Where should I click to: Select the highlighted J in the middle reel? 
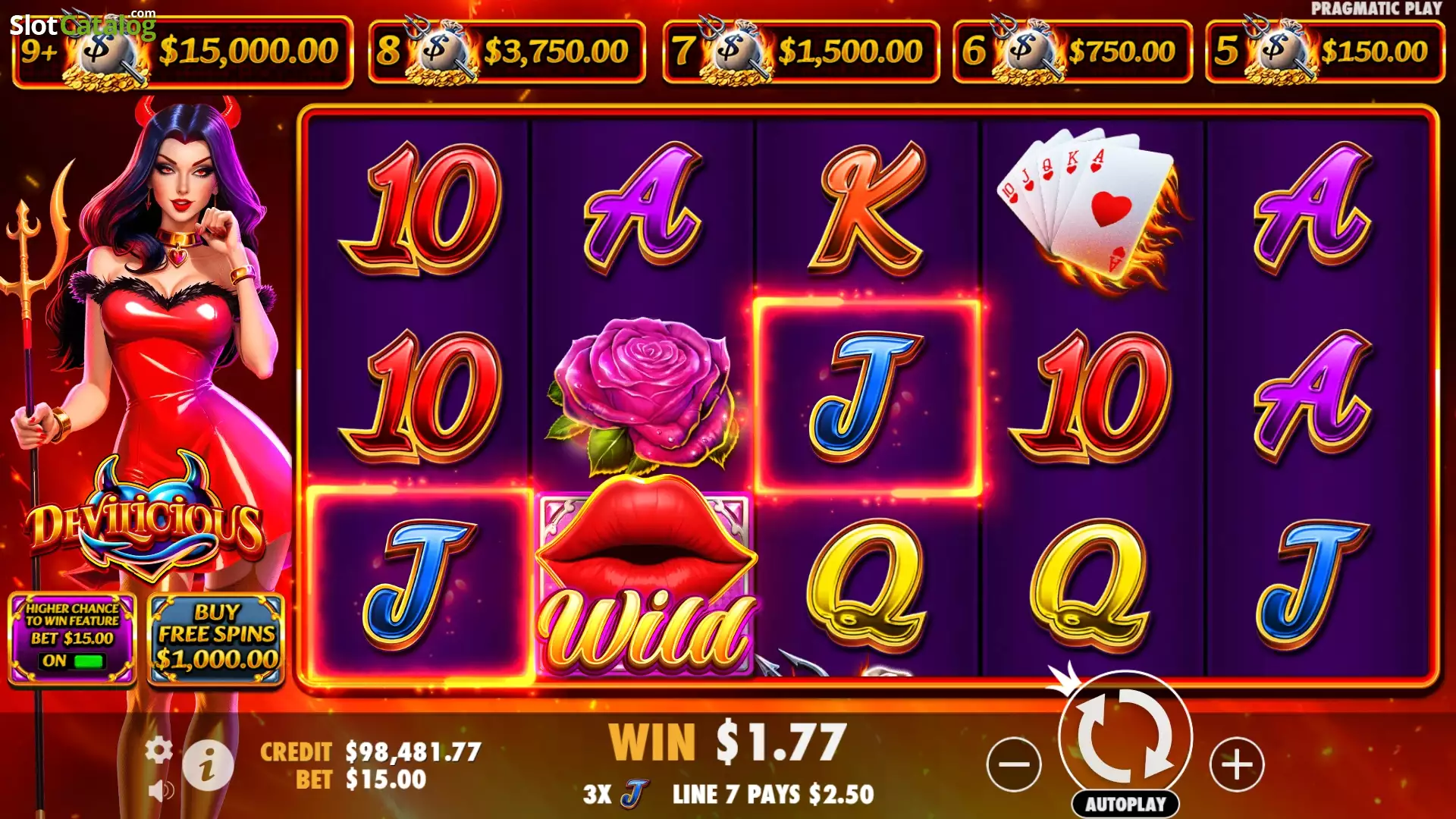(x=867, y=397)
